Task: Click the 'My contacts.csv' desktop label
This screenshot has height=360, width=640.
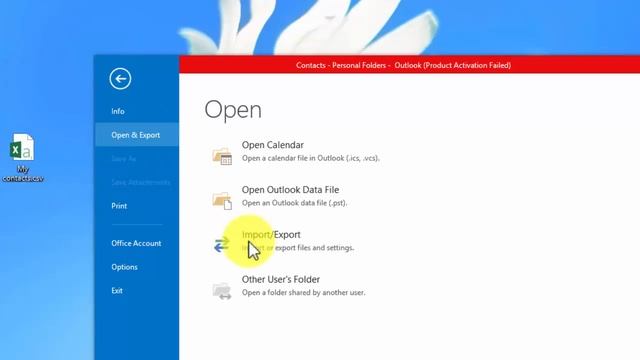Action: tap(23, 174)
